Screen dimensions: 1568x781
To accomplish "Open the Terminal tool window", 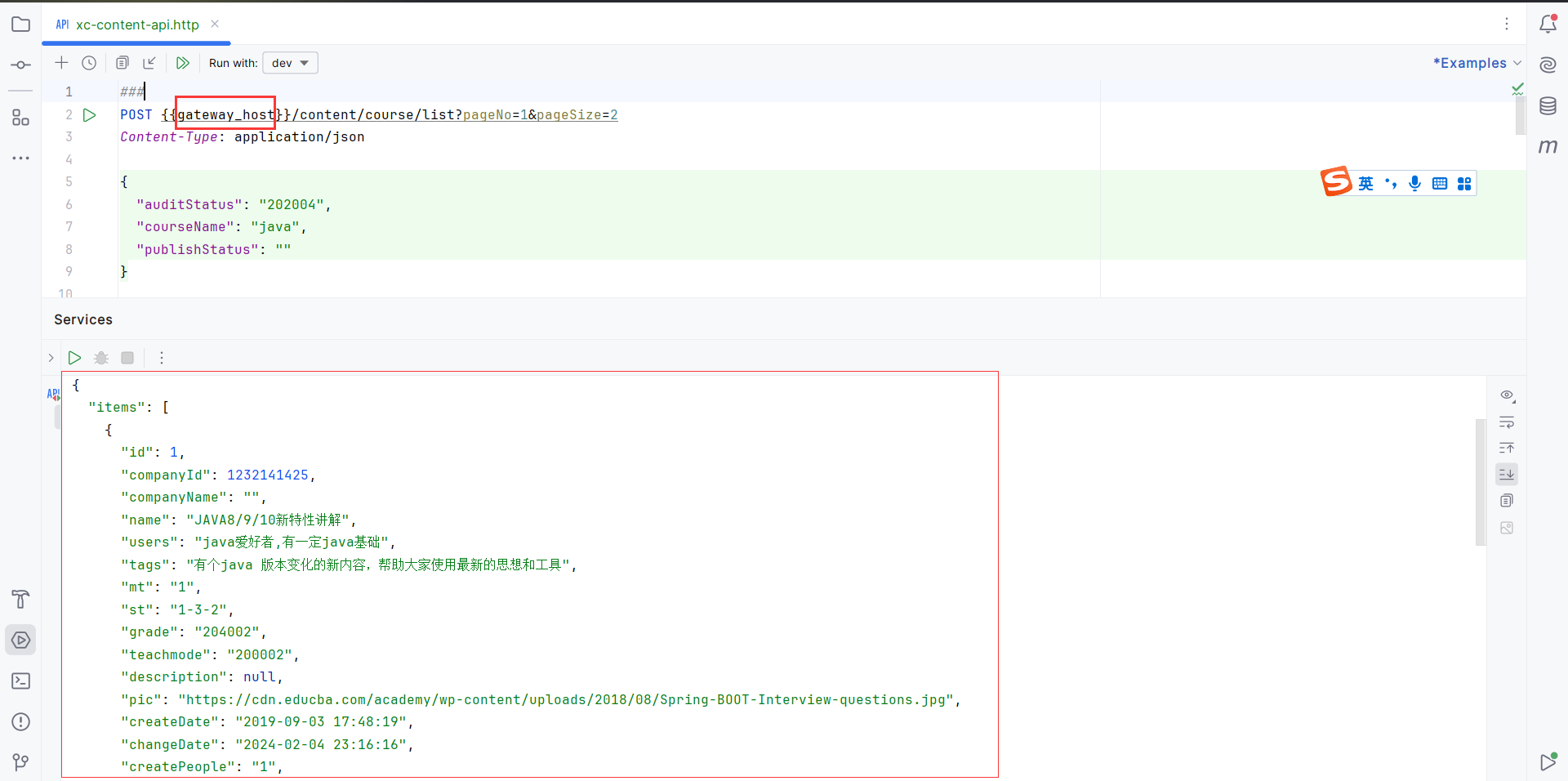I will tap(21, 681).
